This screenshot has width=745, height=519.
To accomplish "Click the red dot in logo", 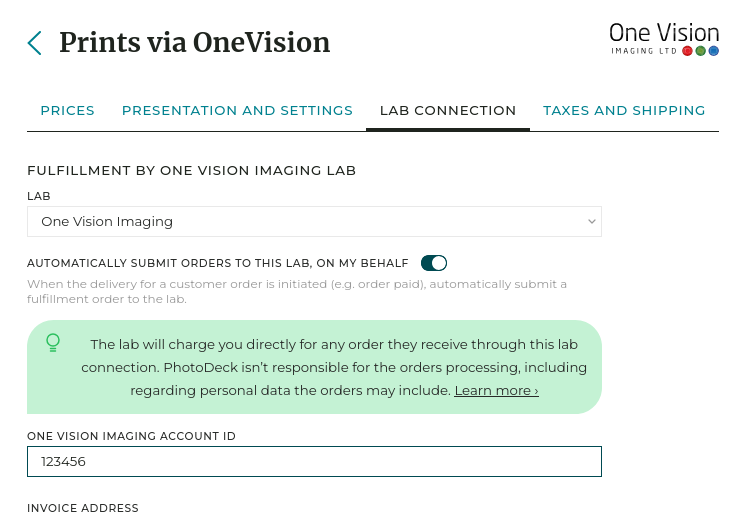I will click(688, 51).
